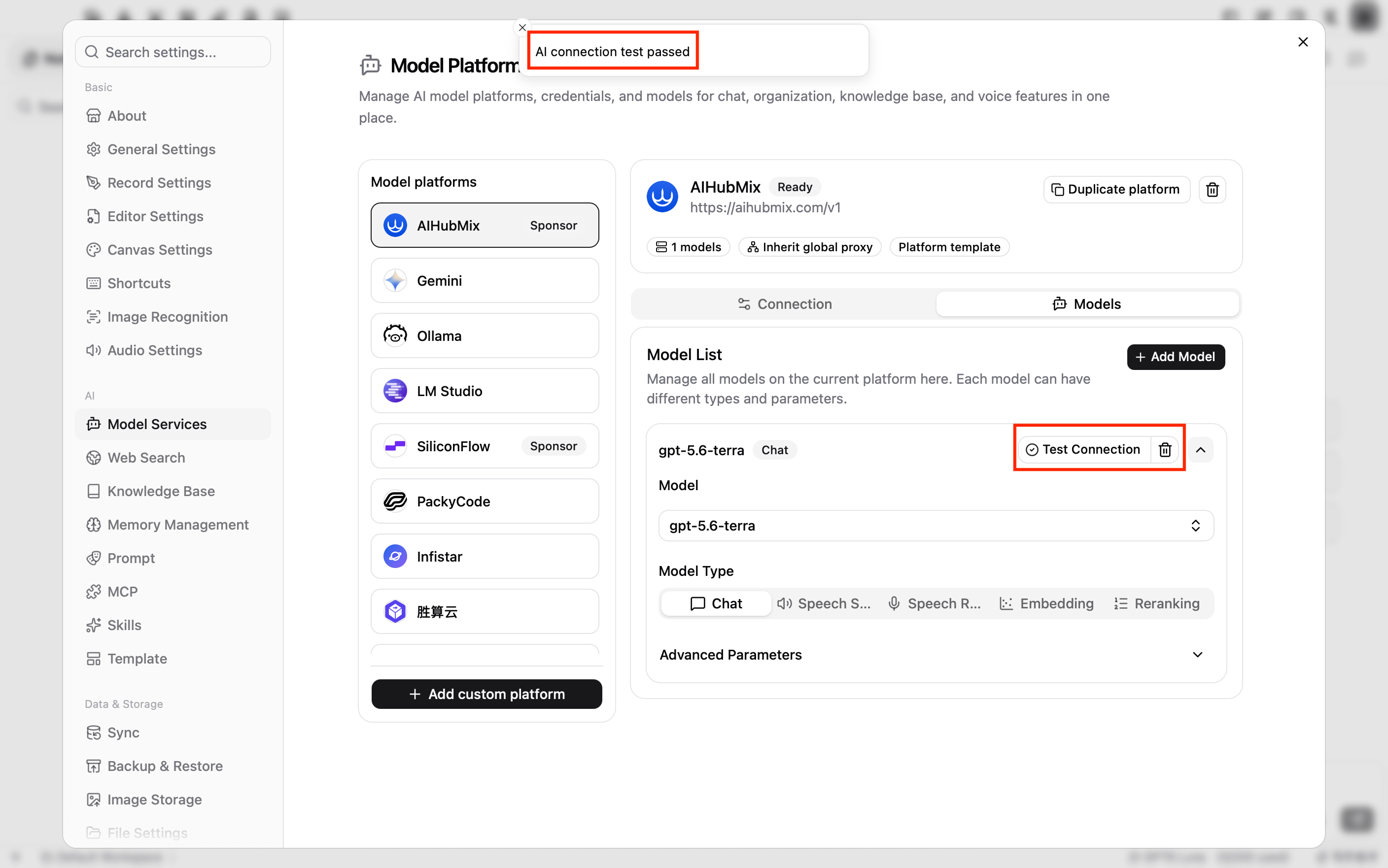Click the Platform template tag

click(949, 247)
